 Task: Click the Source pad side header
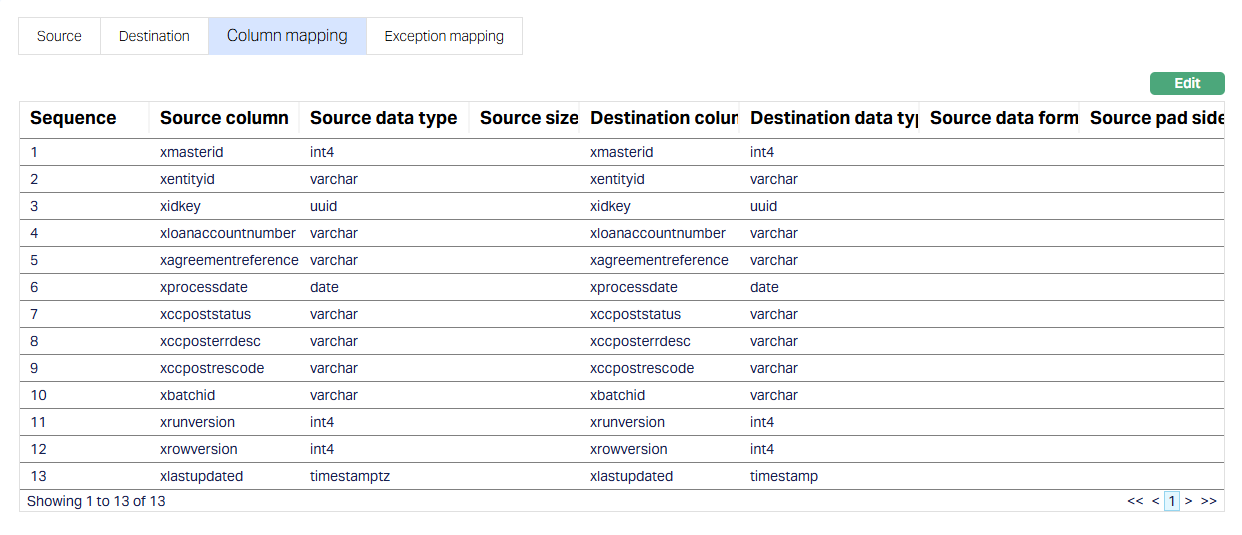point(1155,118)
